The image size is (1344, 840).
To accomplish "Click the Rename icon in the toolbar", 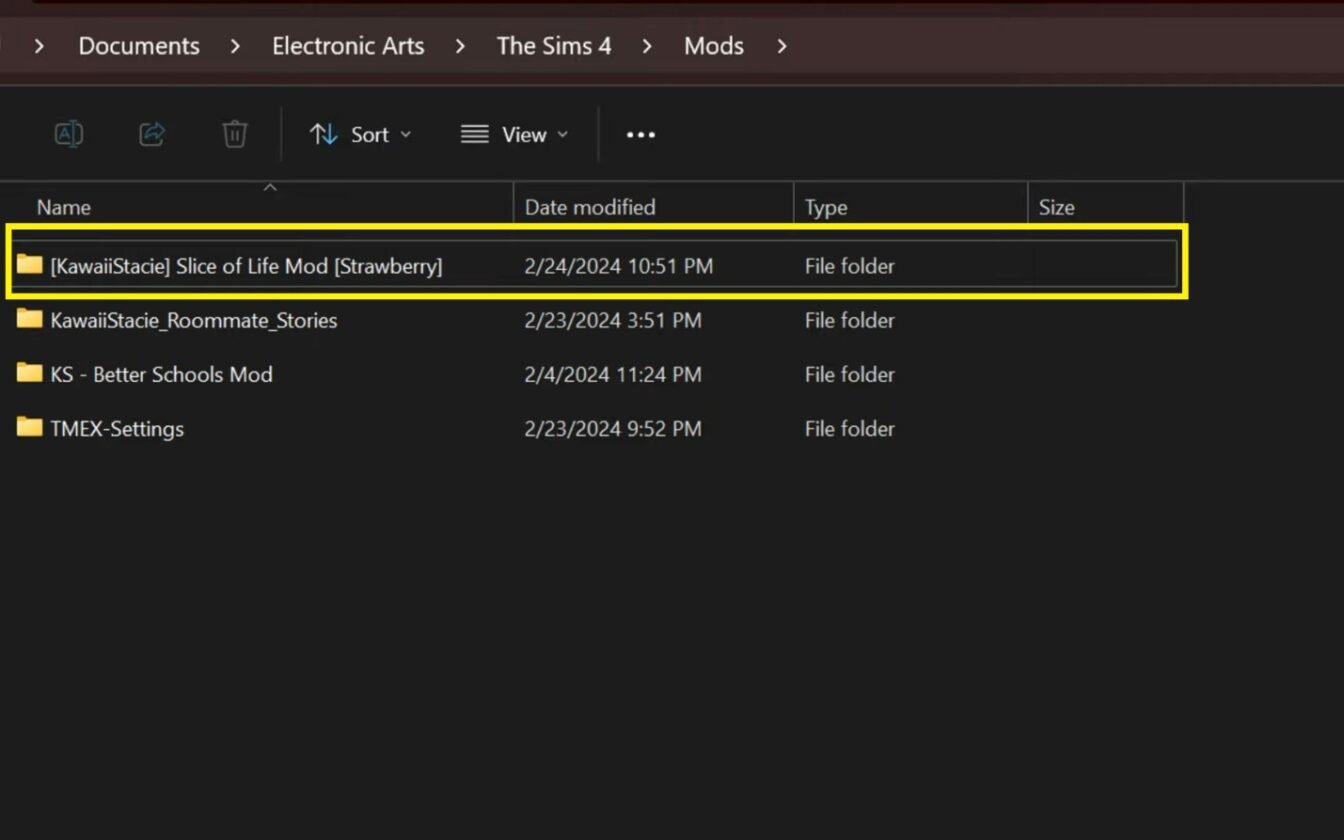I will (68, 134).
